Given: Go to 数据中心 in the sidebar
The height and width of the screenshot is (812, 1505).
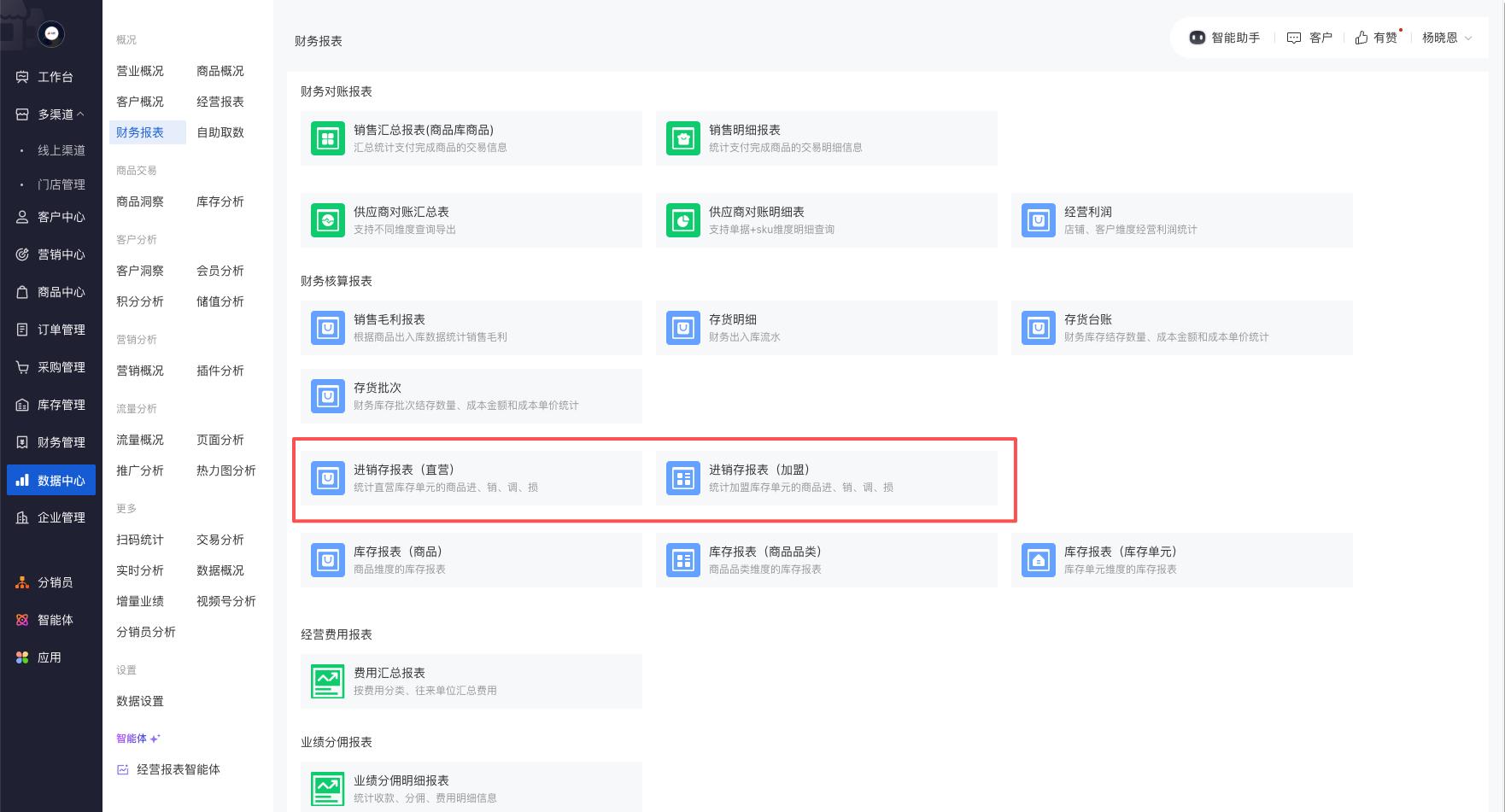Looking at the screenshot, I should pos(51,480).
